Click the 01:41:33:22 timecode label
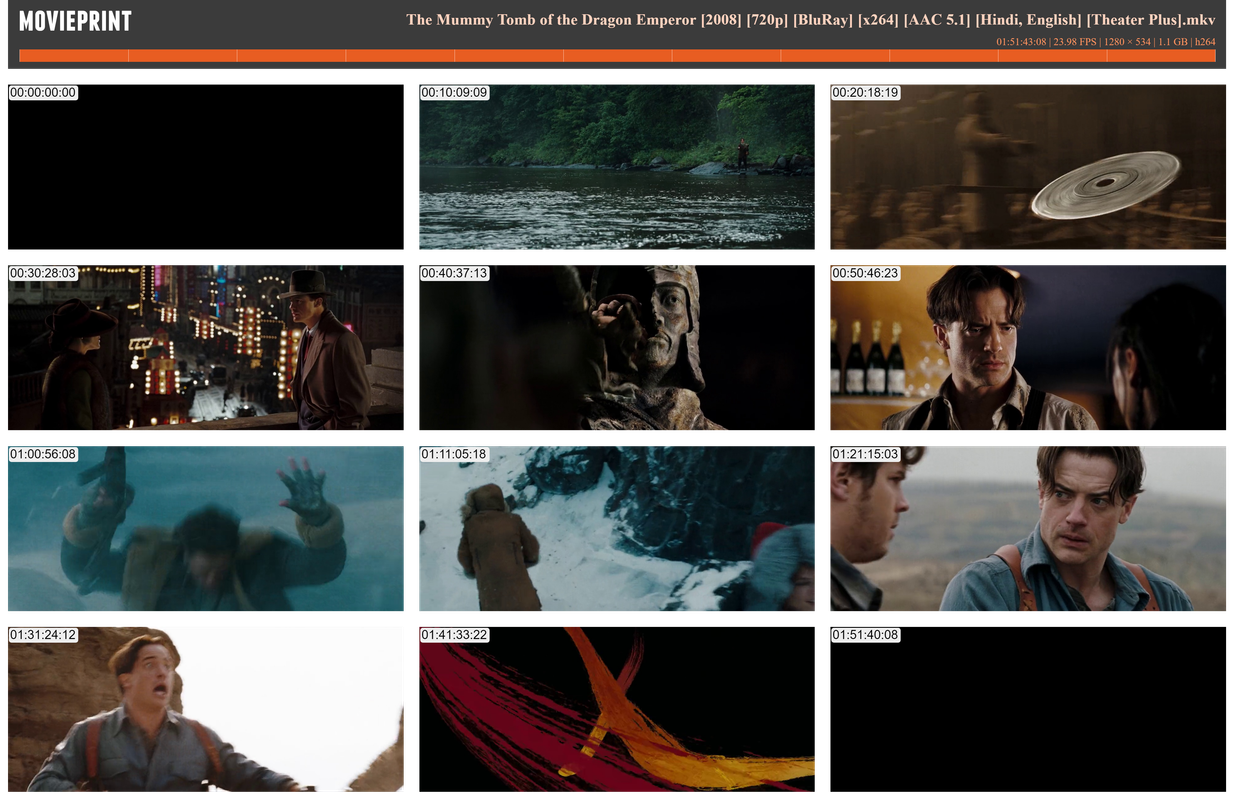 point(454,636)
